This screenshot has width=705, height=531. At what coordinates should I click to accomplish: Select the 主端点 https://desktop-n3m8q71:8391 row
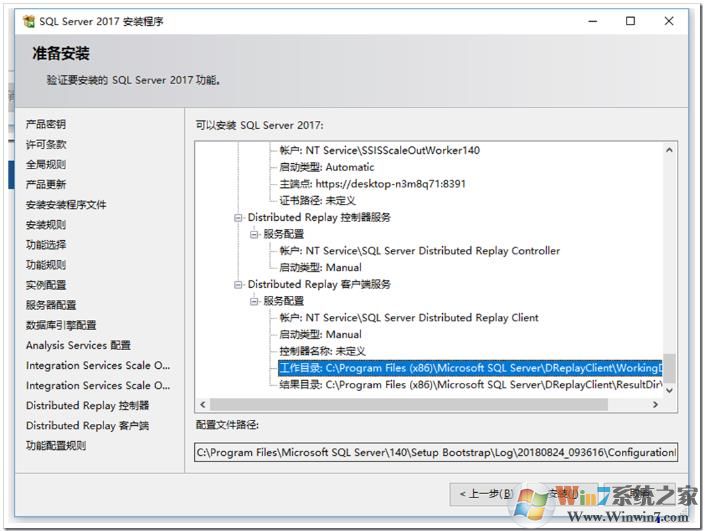(x=372, y=184)
